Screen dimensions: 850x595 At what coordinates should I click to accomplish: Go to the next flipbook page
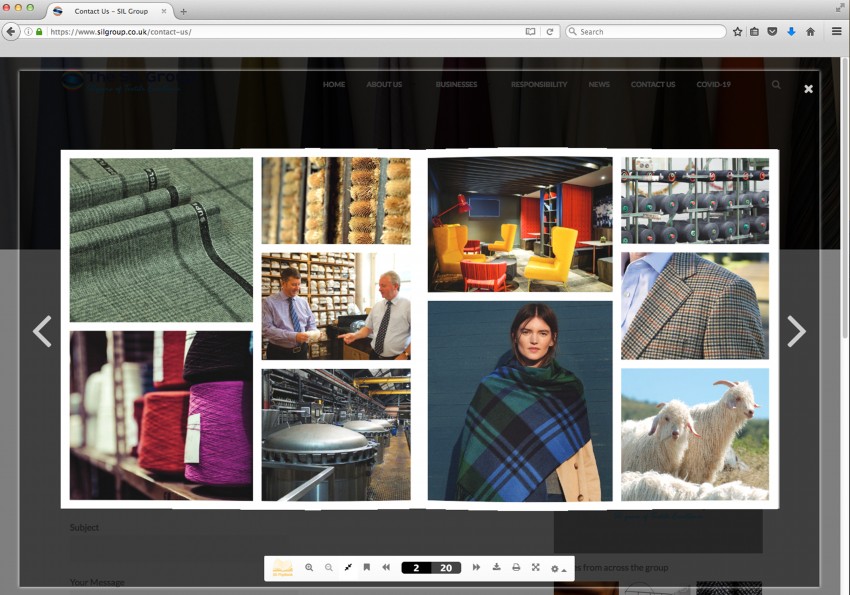pyautogui.click(x=796, y=331)
